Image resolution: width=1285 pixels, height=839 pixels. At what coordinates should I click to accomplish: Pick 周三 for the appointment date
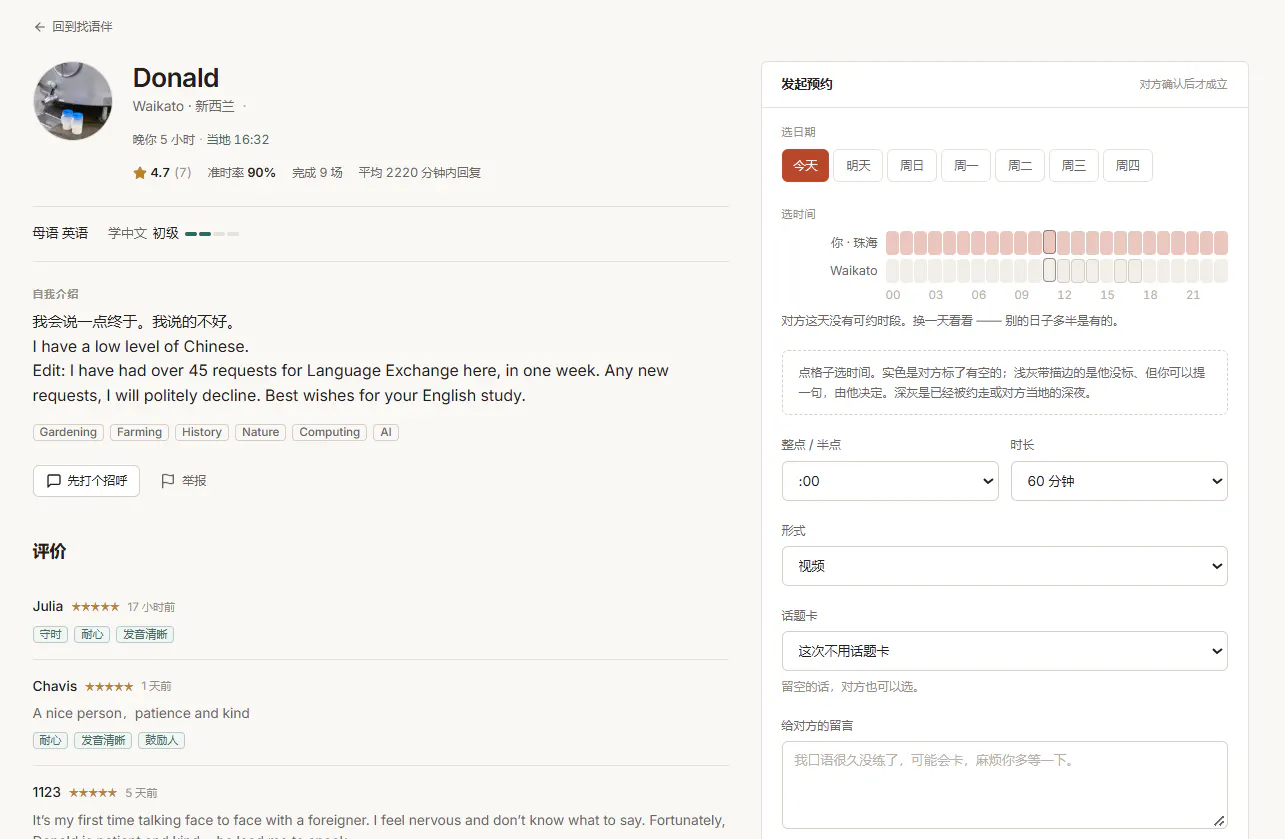1074,166
